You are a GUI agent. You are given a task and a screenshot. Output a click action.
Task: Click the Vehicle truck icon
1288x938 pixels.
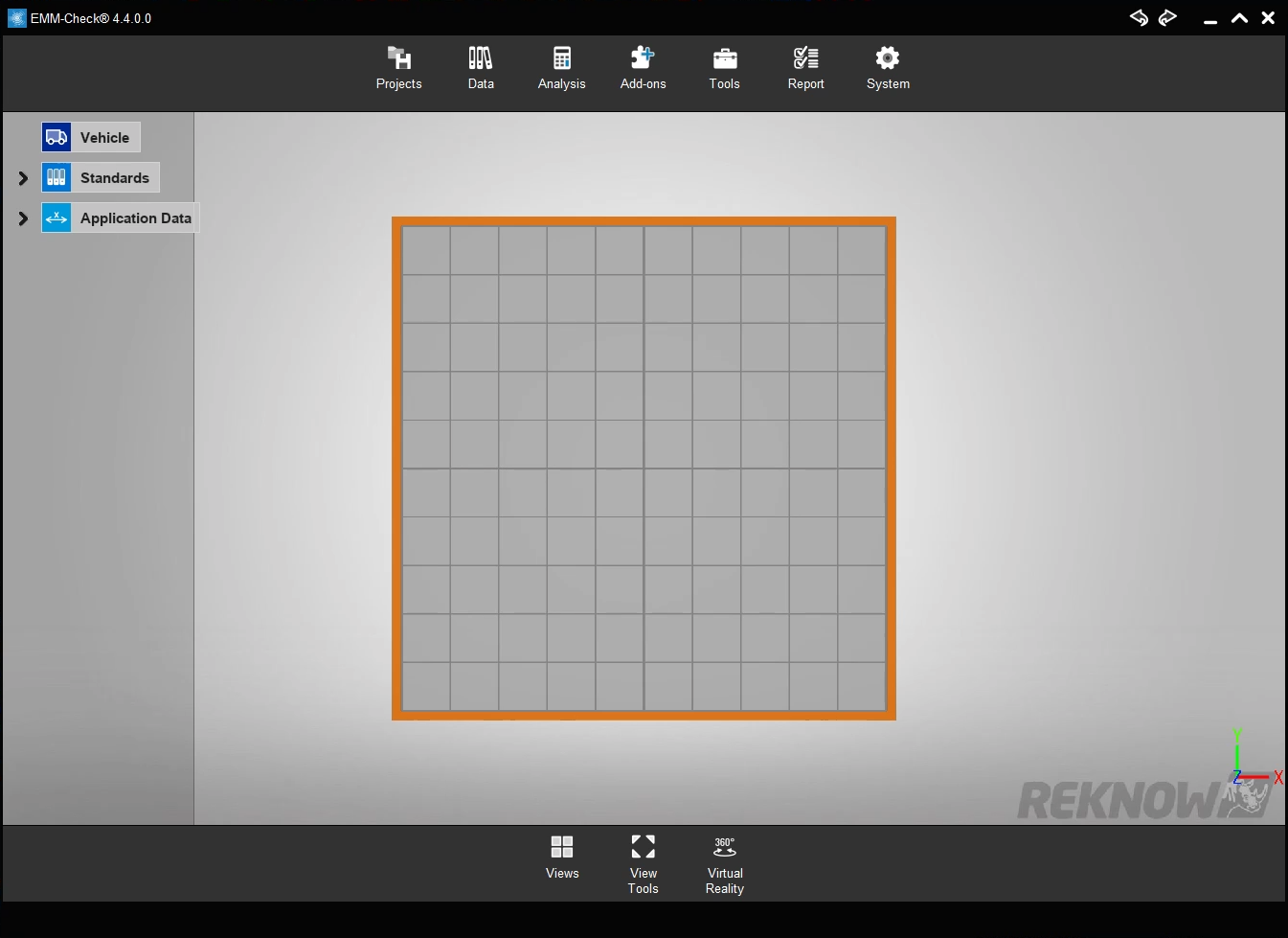(56, 137)
